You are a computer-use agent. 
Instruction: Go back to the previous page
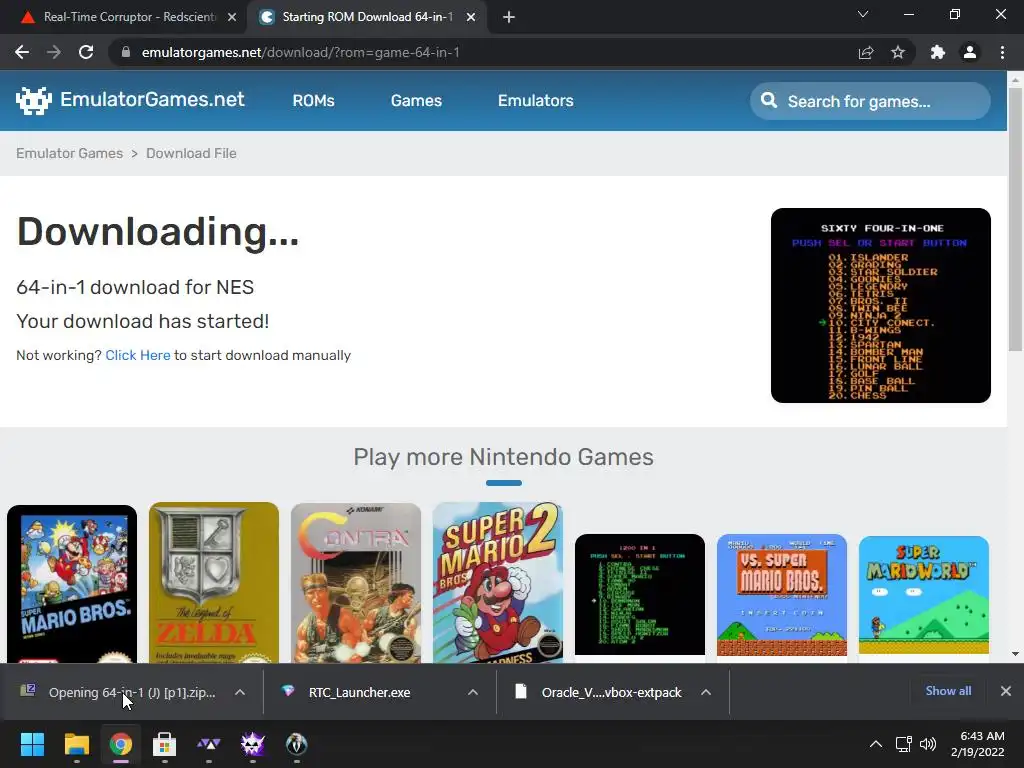[22, 52]
